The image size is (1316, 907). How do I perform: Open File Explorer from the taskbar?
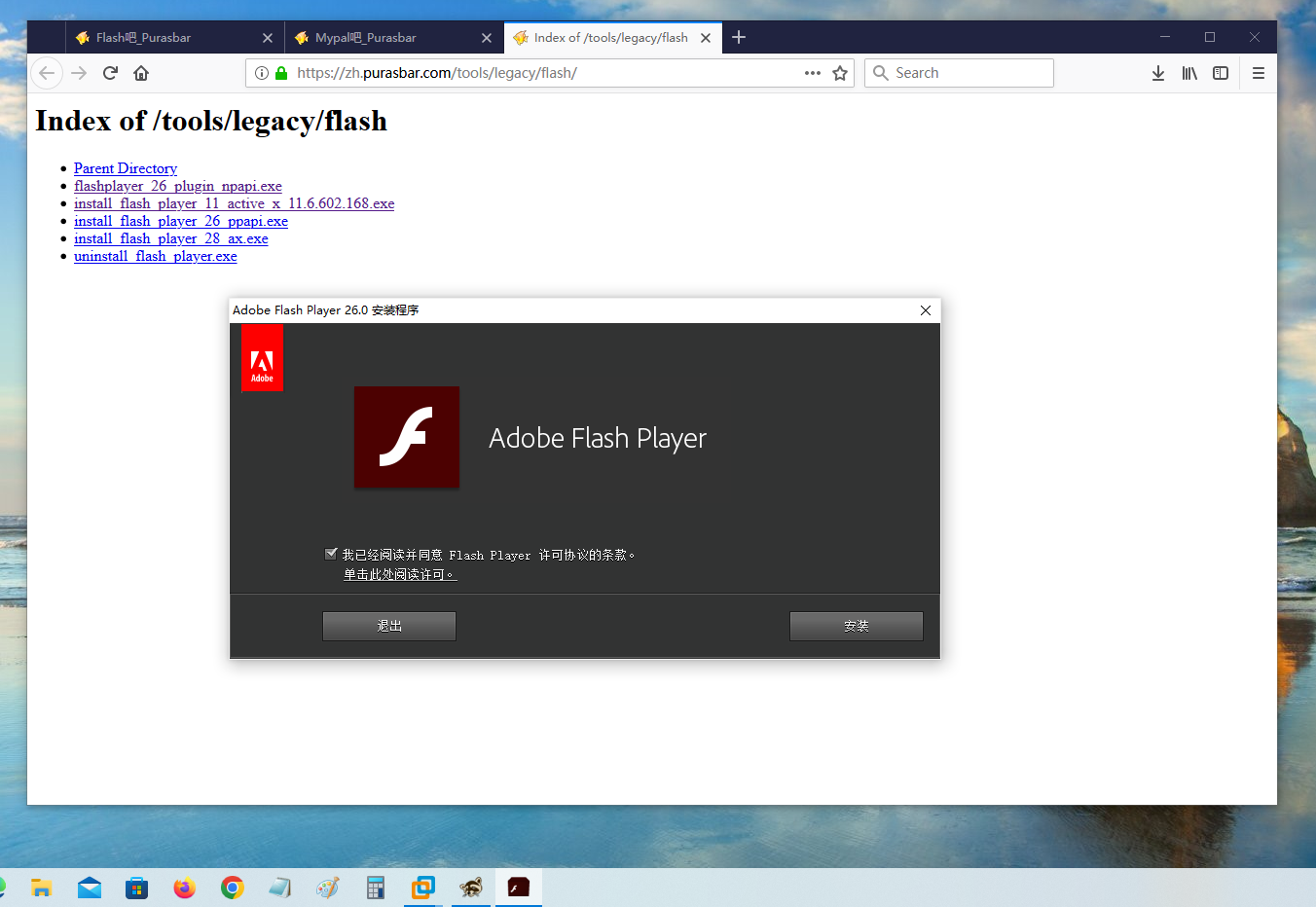click(41, 888)
